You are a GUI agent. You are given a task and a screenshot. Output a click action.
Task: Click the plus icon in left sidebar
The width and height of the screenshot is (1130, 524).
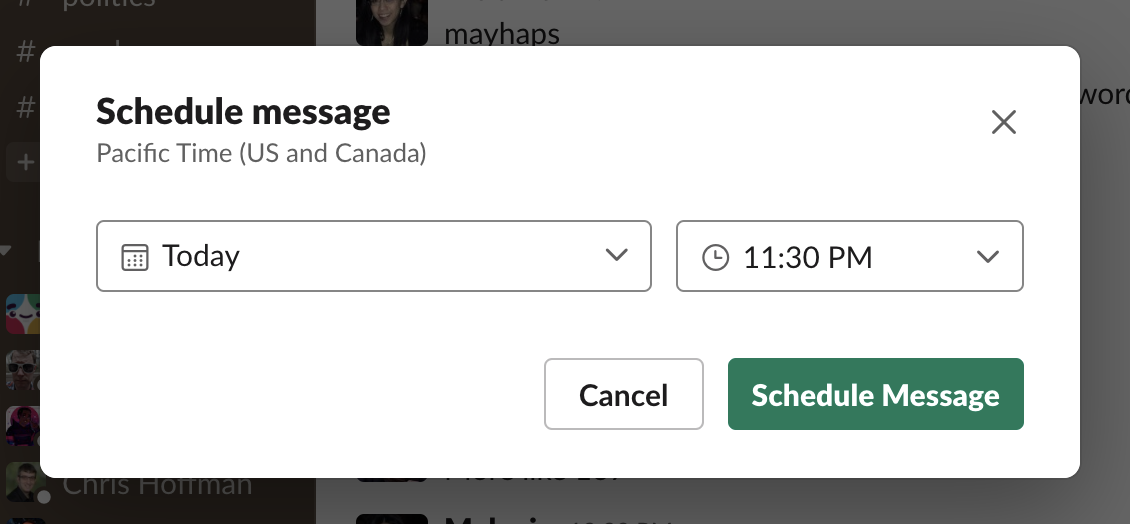point(25,163)
